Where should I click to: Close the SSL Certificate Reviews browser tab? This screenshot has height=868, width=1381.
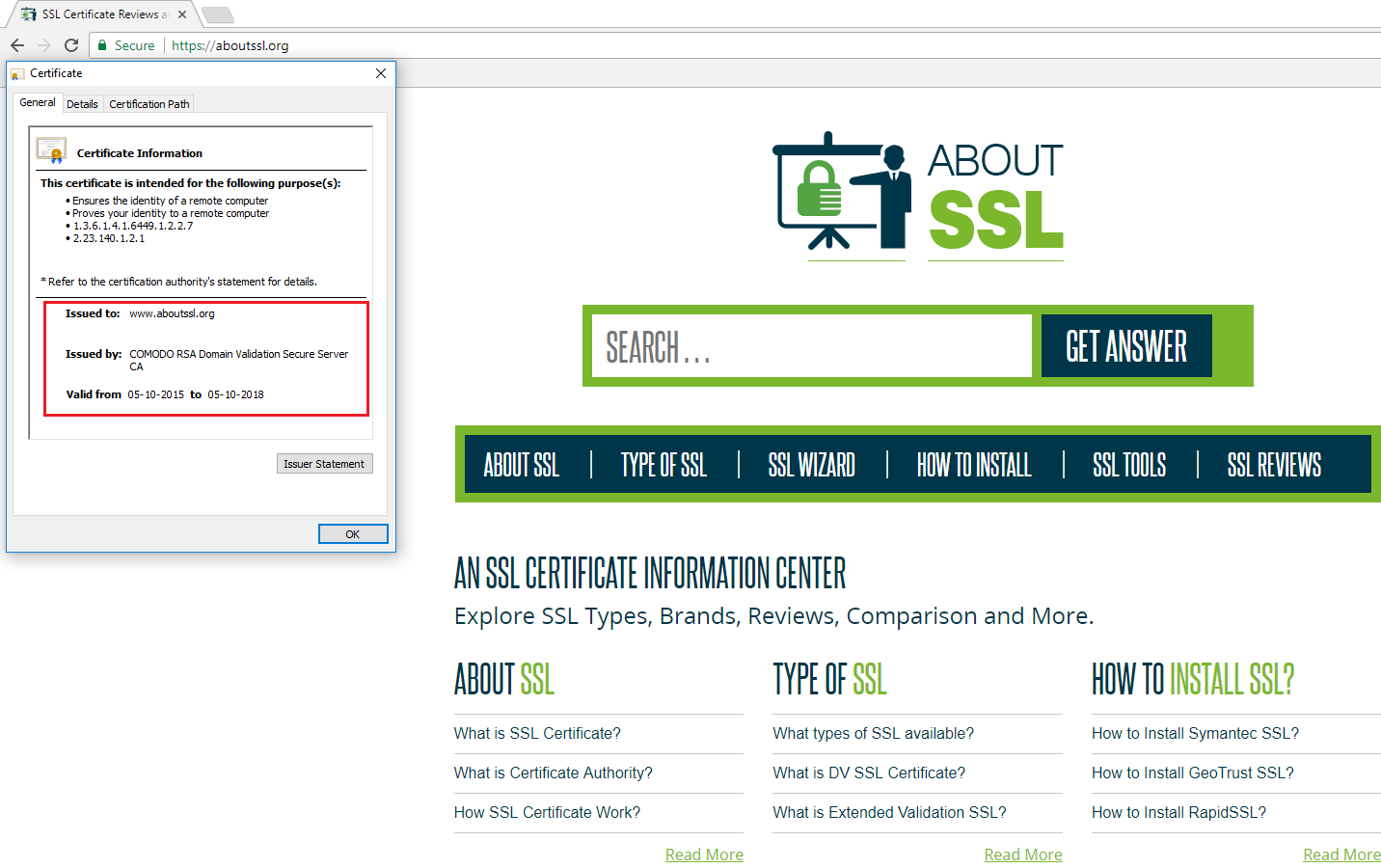[x=182, y=14]
